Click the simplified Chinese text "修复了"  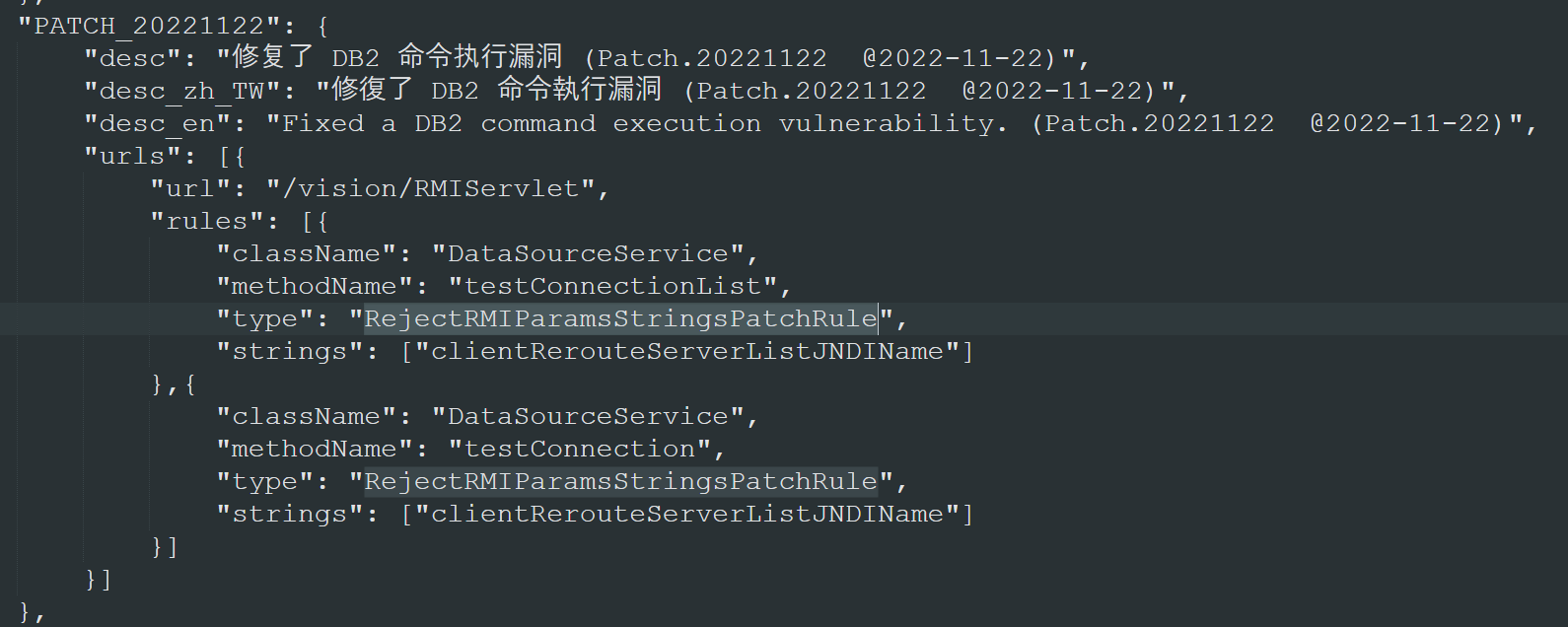(x=273, y=57)
